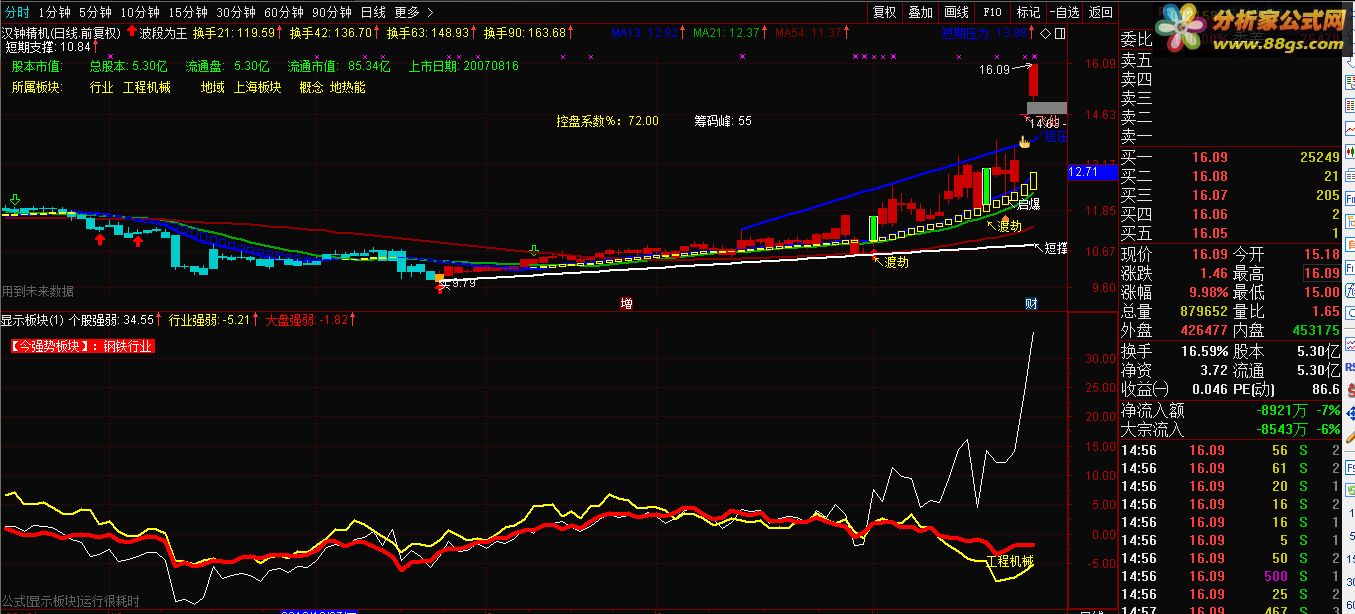Click the 短期压力: 13.88 label

984,33
